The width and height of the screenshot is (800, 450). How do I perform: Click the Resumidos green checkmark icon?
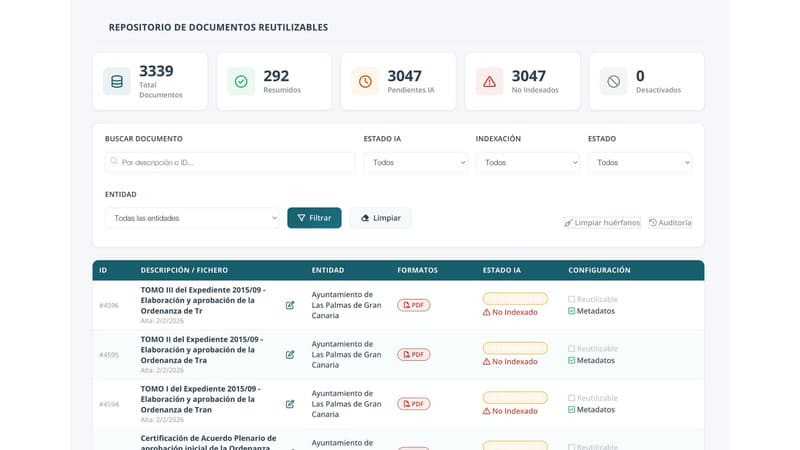[241, 82]
